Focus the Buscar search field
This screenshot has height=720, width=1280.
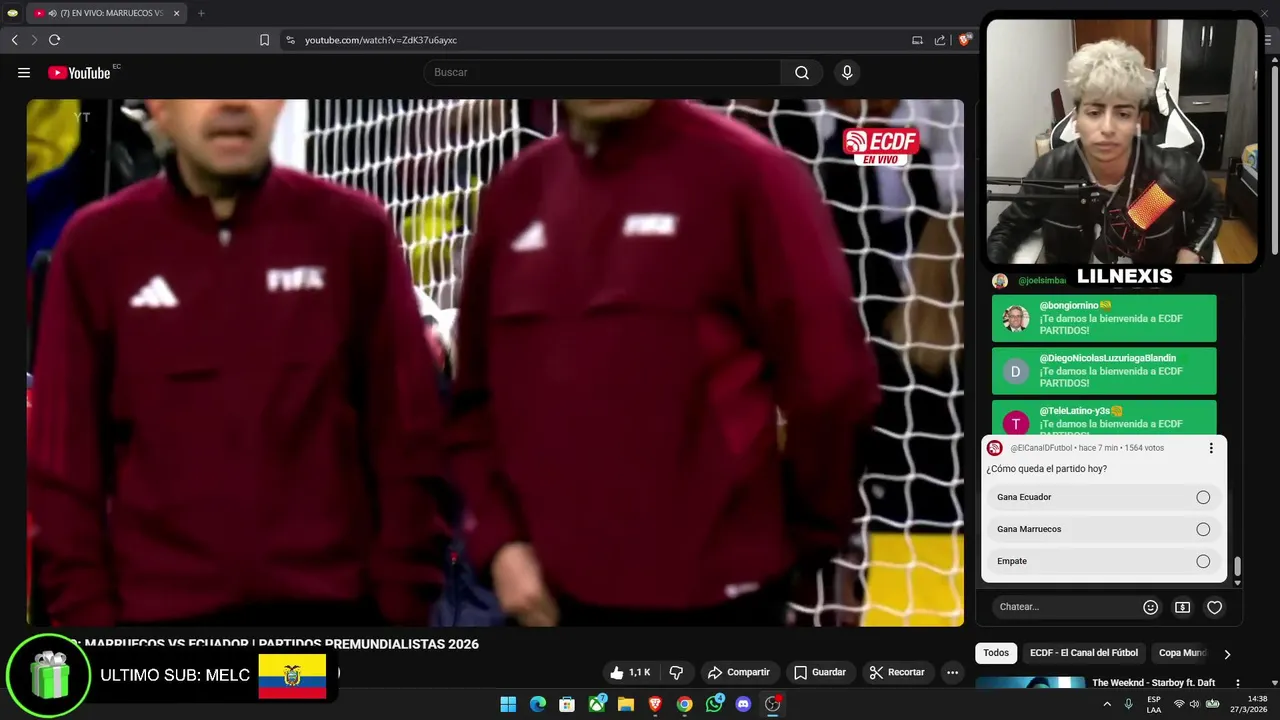(x=602, y=72)
